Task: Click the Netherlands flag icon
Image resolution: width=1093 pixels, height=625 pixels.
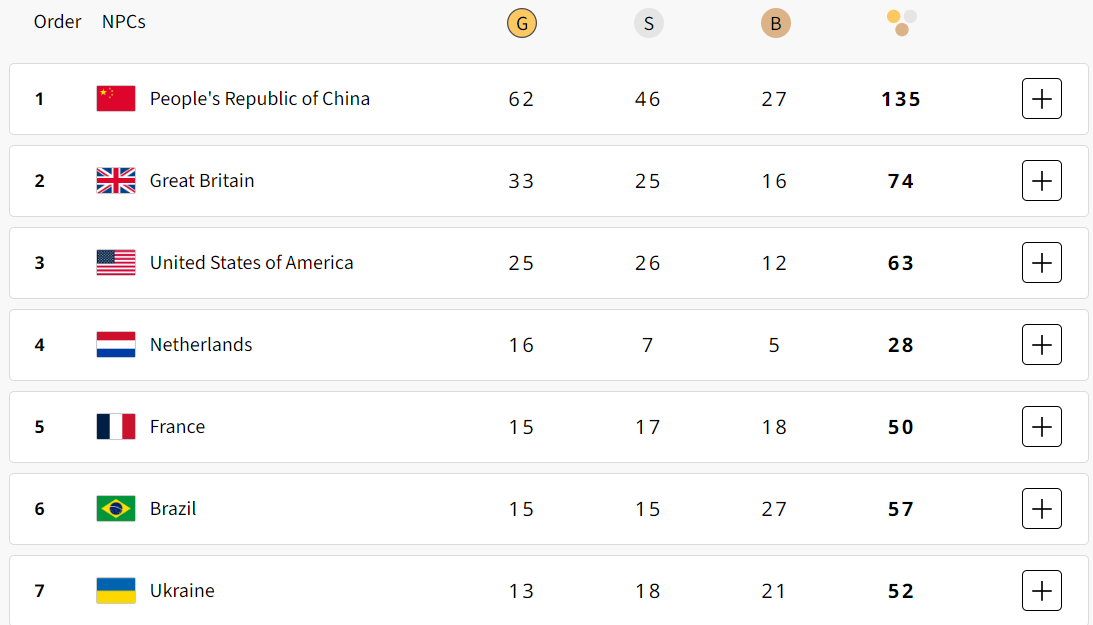Action: pyautogui.click(x=116, y=345)
